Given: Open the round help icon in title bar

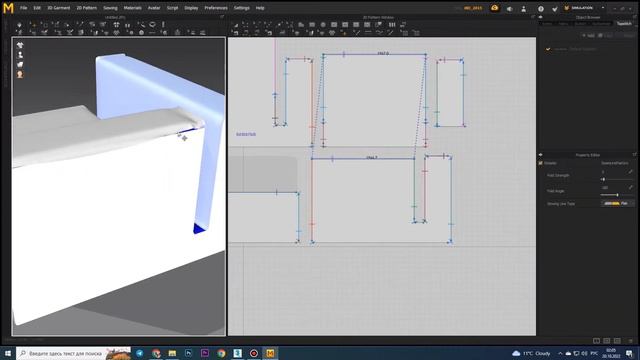Looking at the screenshot, I should click(x=541, y=9).
